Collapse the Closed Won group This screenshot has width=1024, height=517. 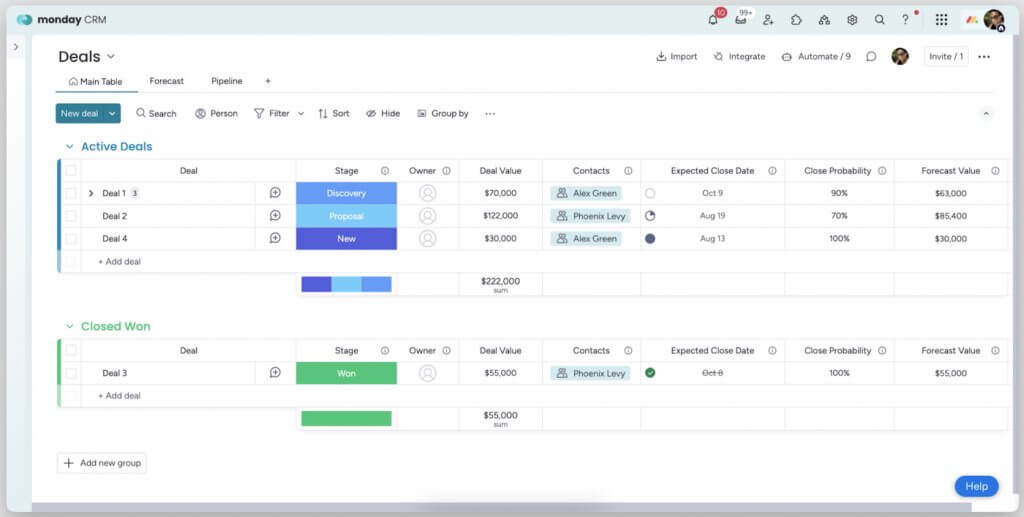tap(69, 326)
